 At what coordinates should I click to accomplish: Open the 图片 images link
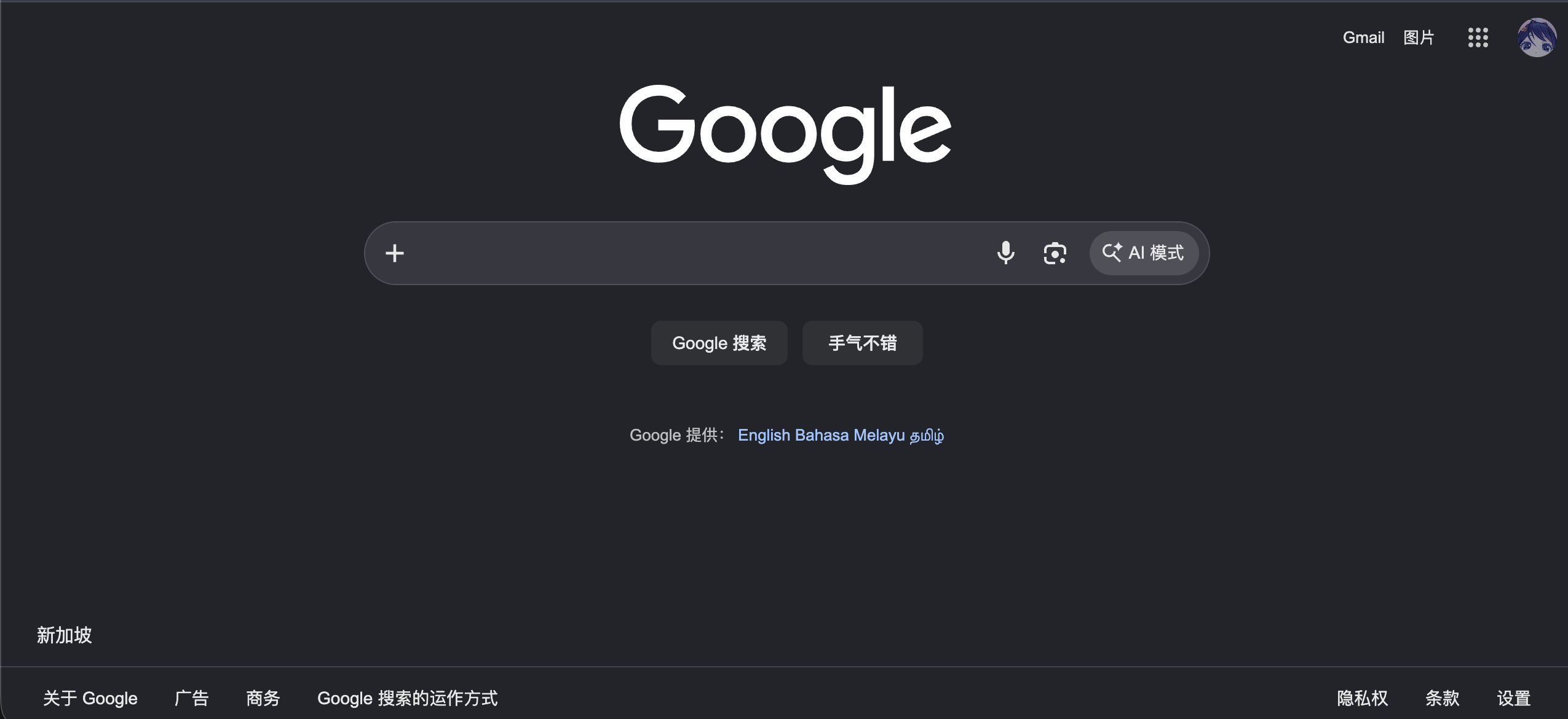(1419, 37)
